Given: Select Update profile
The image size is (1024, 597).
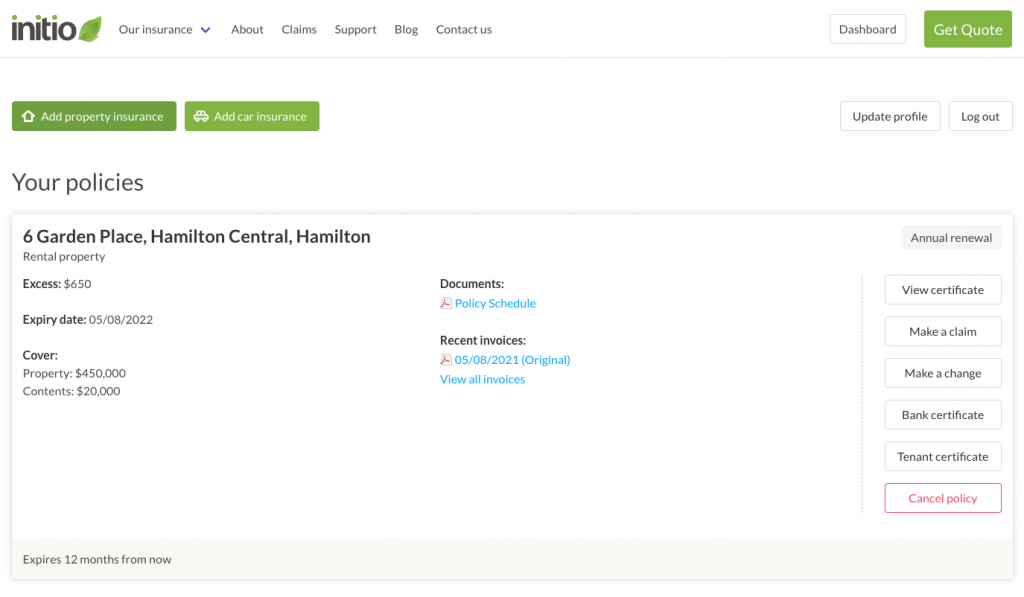Looking at the screenshot, I should (889, 116).
